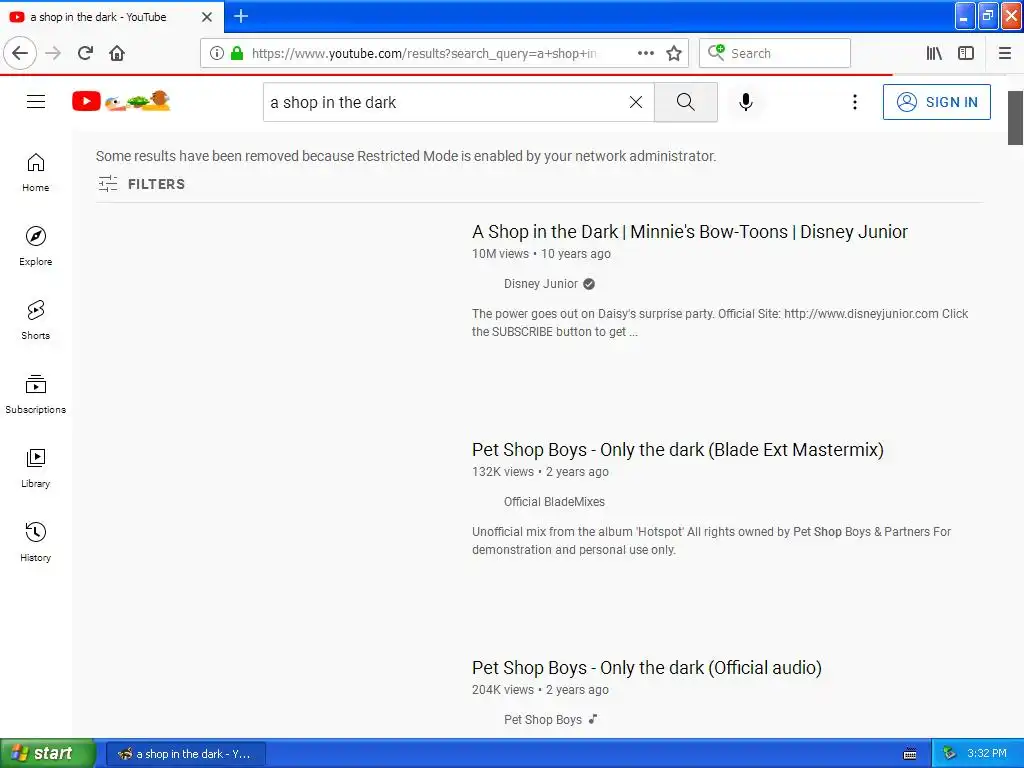
Task: Click the browser forward arrow
Action: (53, 53)
